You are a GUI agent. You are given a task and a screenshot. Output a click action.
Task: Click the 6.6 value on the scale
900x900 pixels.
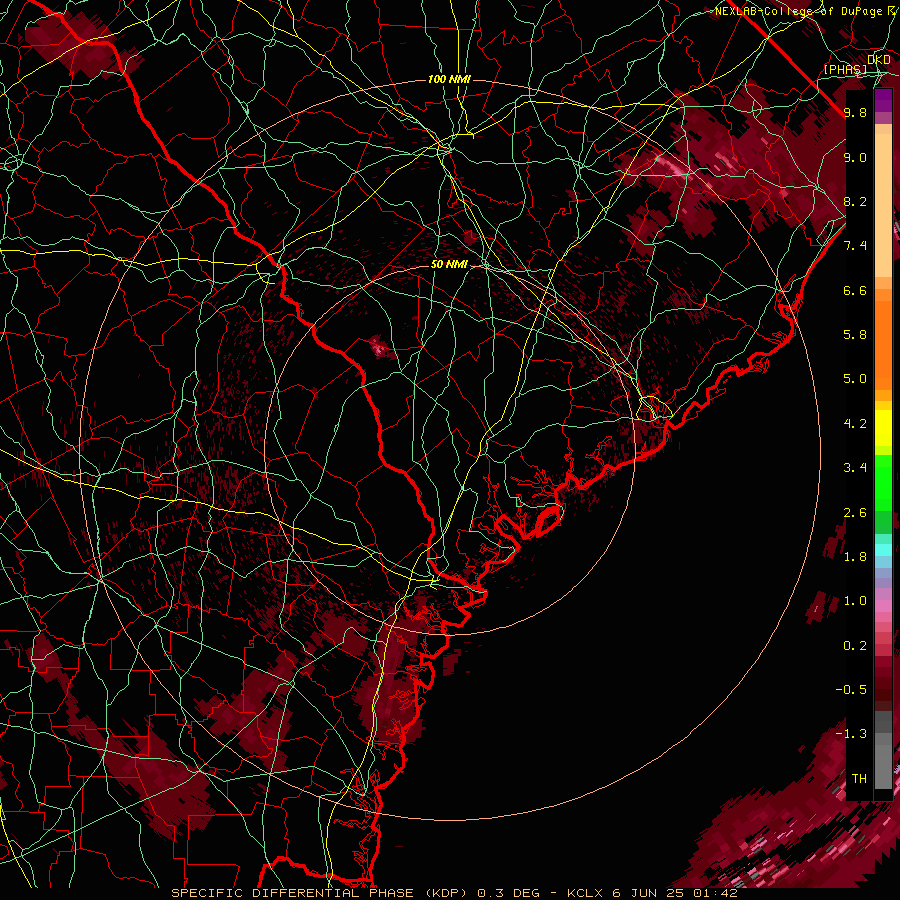click(855, 290)
